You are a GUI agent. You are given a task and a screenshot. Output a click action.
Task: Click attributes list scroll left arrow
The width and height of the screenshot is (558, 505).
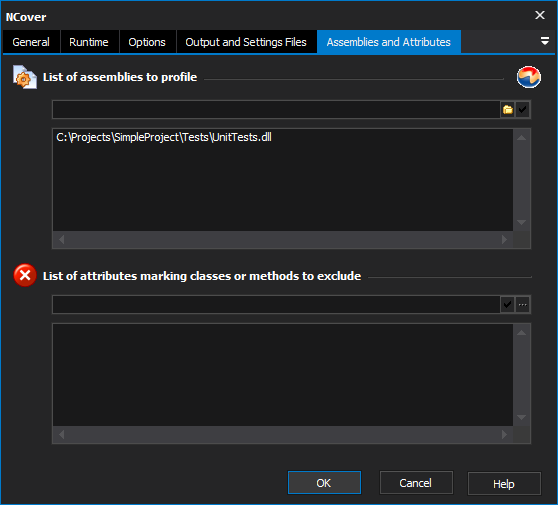pos(62,435)
